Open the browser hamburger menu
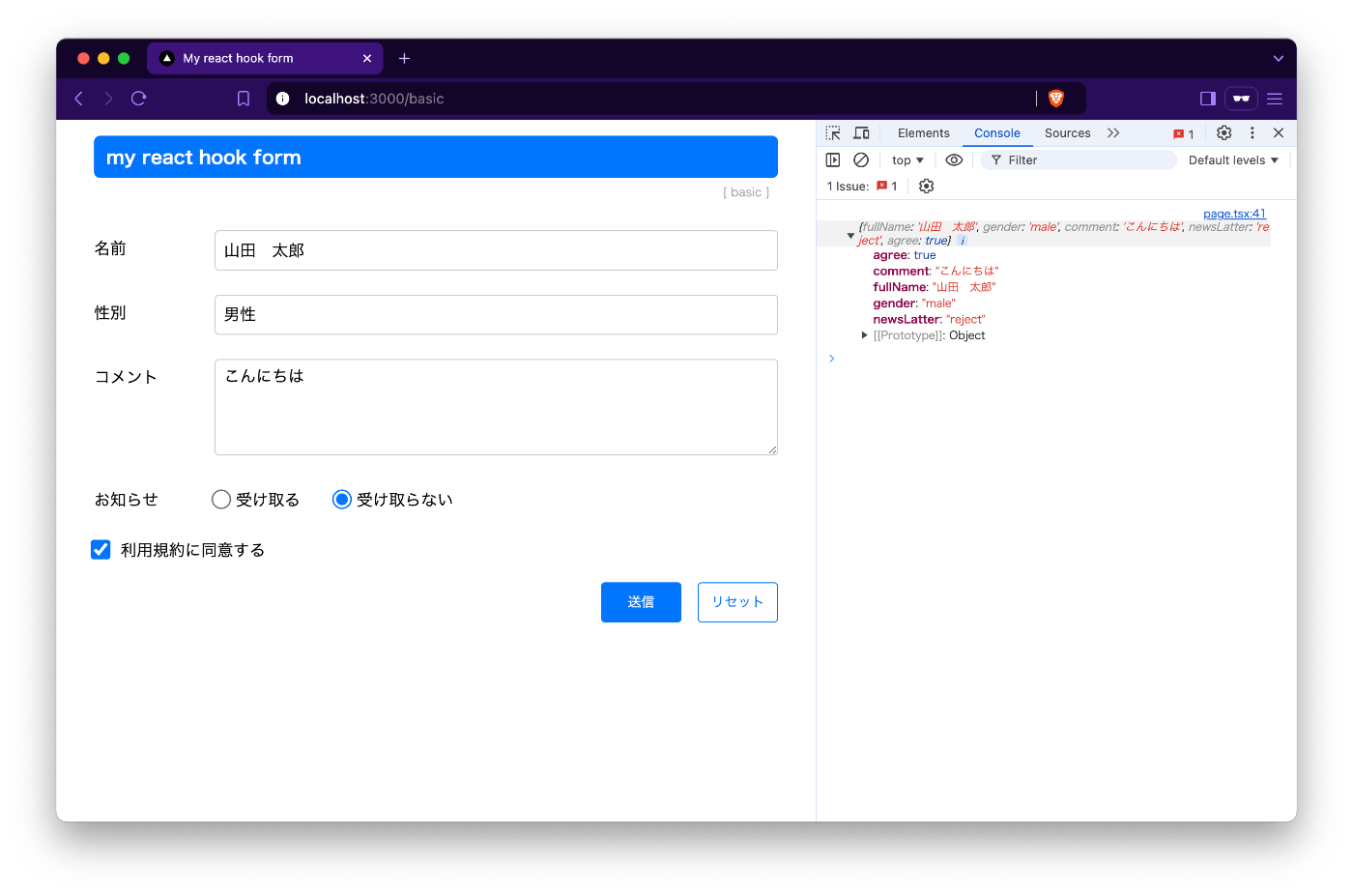1353x896 pixels. (x=1275, y=99)
